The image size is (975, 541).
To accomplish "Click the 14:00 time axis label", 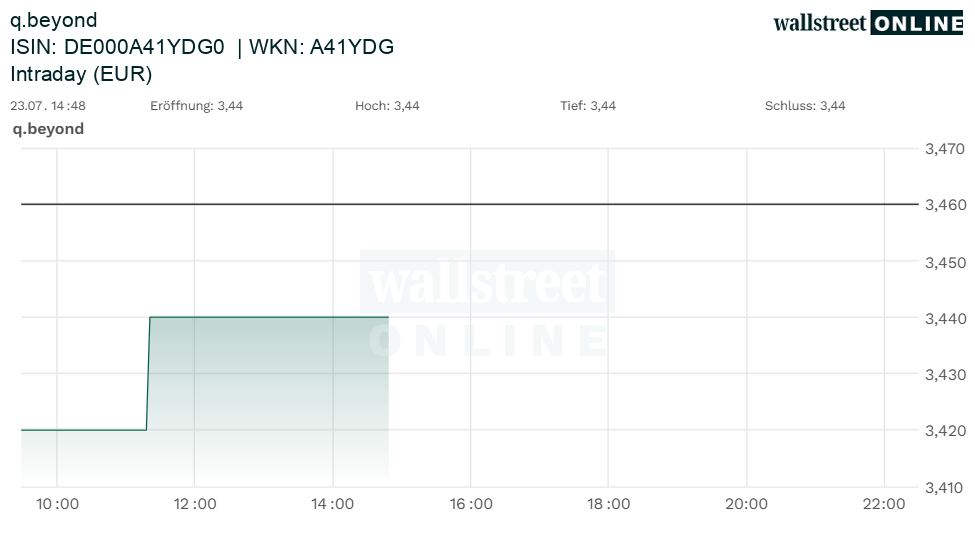I will 333,504.
